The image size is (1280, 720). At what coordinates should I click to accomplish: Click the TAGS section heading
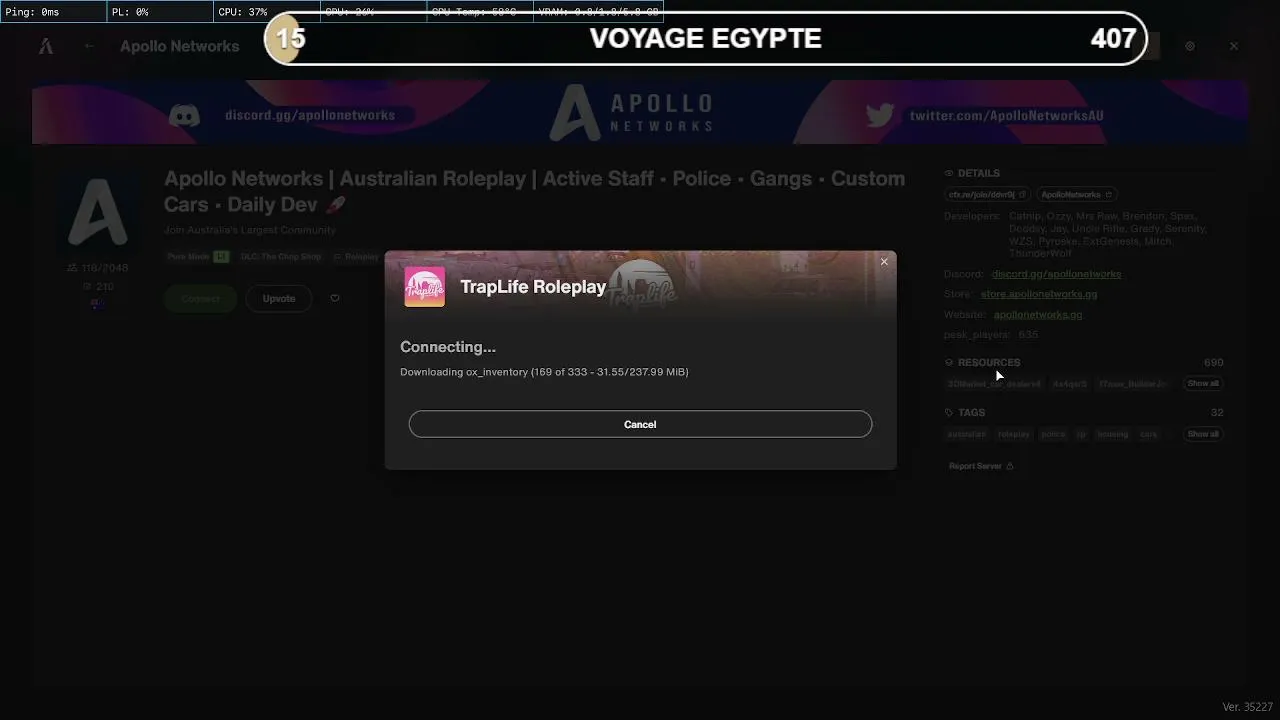(x=971, y=412)
